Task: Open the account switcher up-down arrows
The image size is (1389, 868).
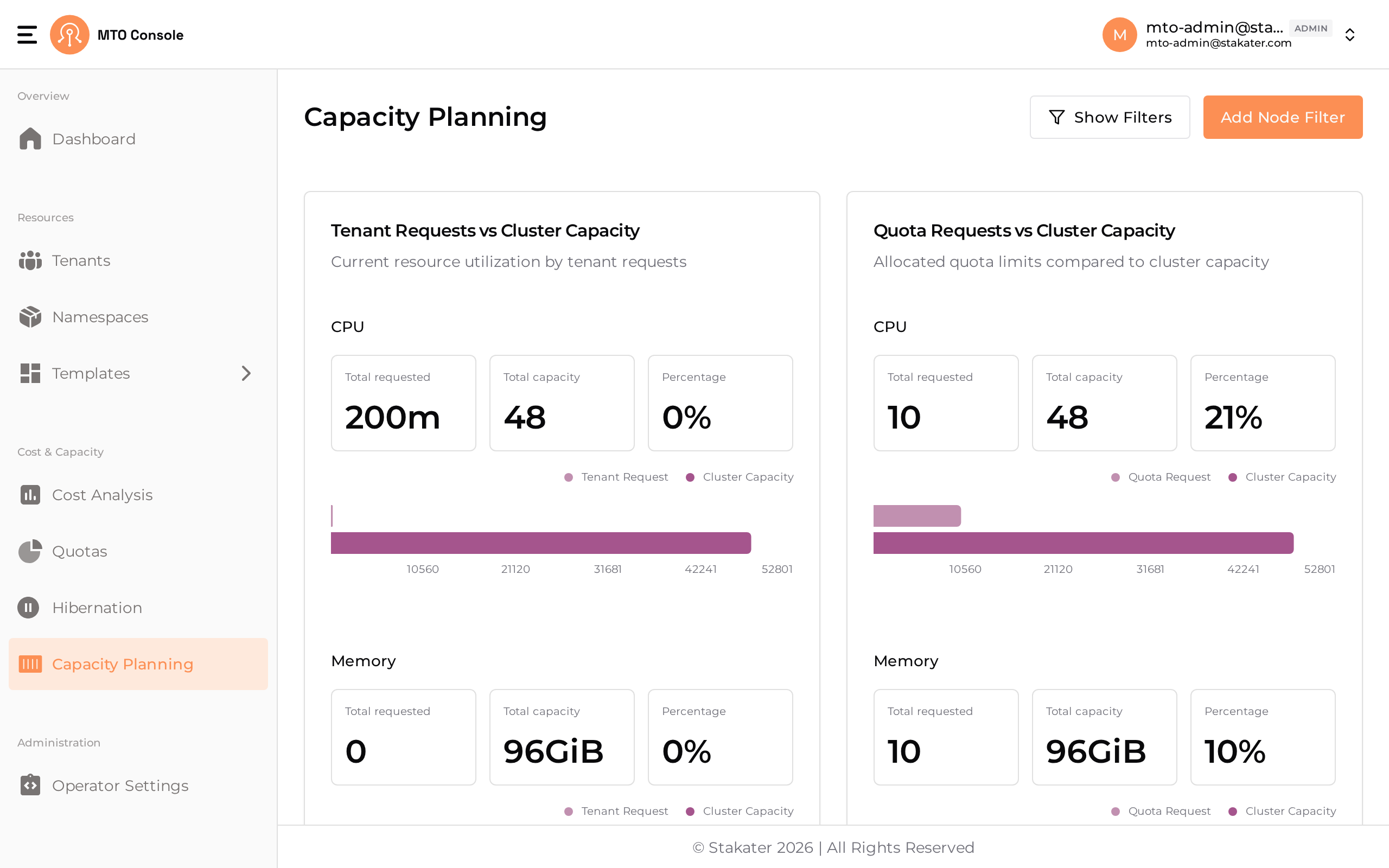Action: [1349, 34]
